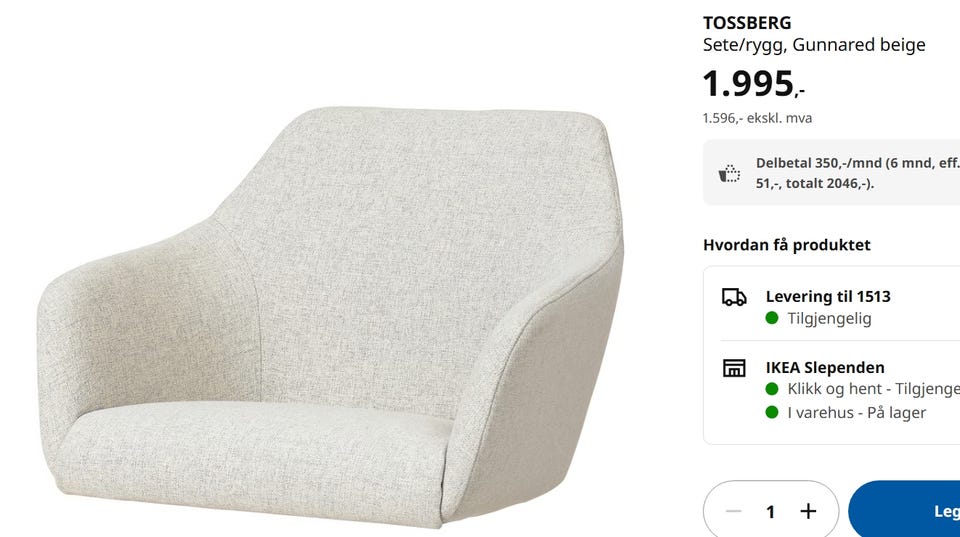Click the delivery truck icon
Image resolution: width=960 pixels, height=537 pixels.
[734, 297]
